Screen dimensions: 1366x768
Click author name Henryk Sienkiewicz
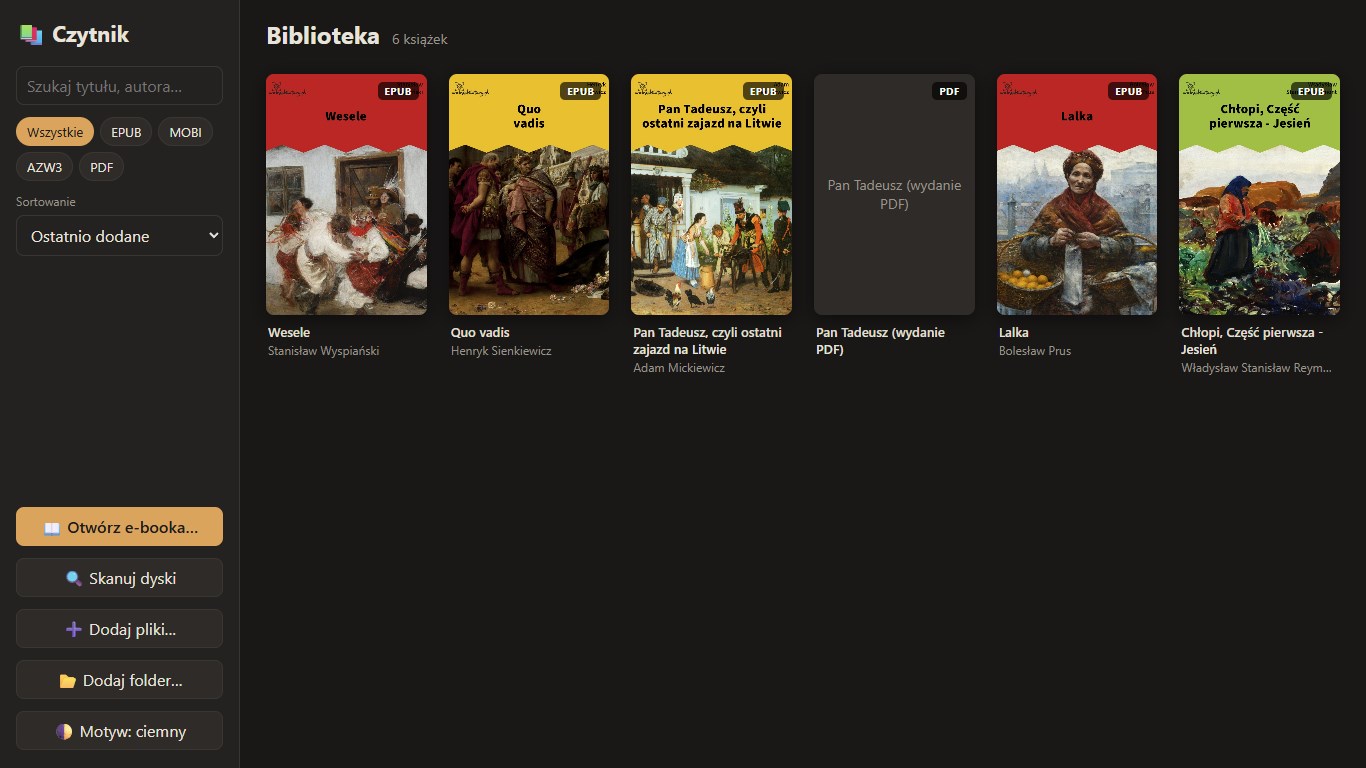tap(501, 351)
